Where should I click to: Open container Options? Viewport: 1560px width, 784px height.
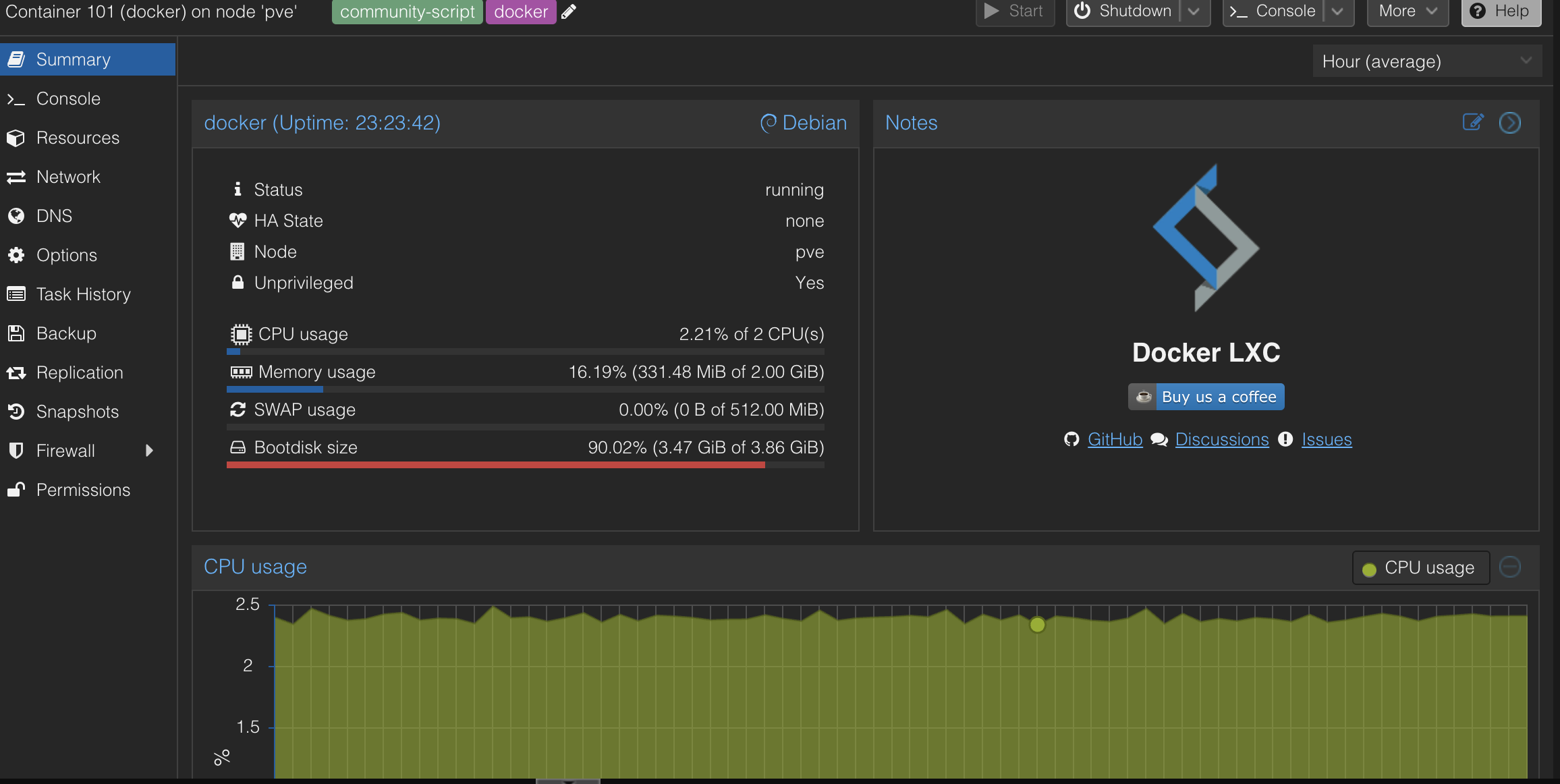coord(88,255)
